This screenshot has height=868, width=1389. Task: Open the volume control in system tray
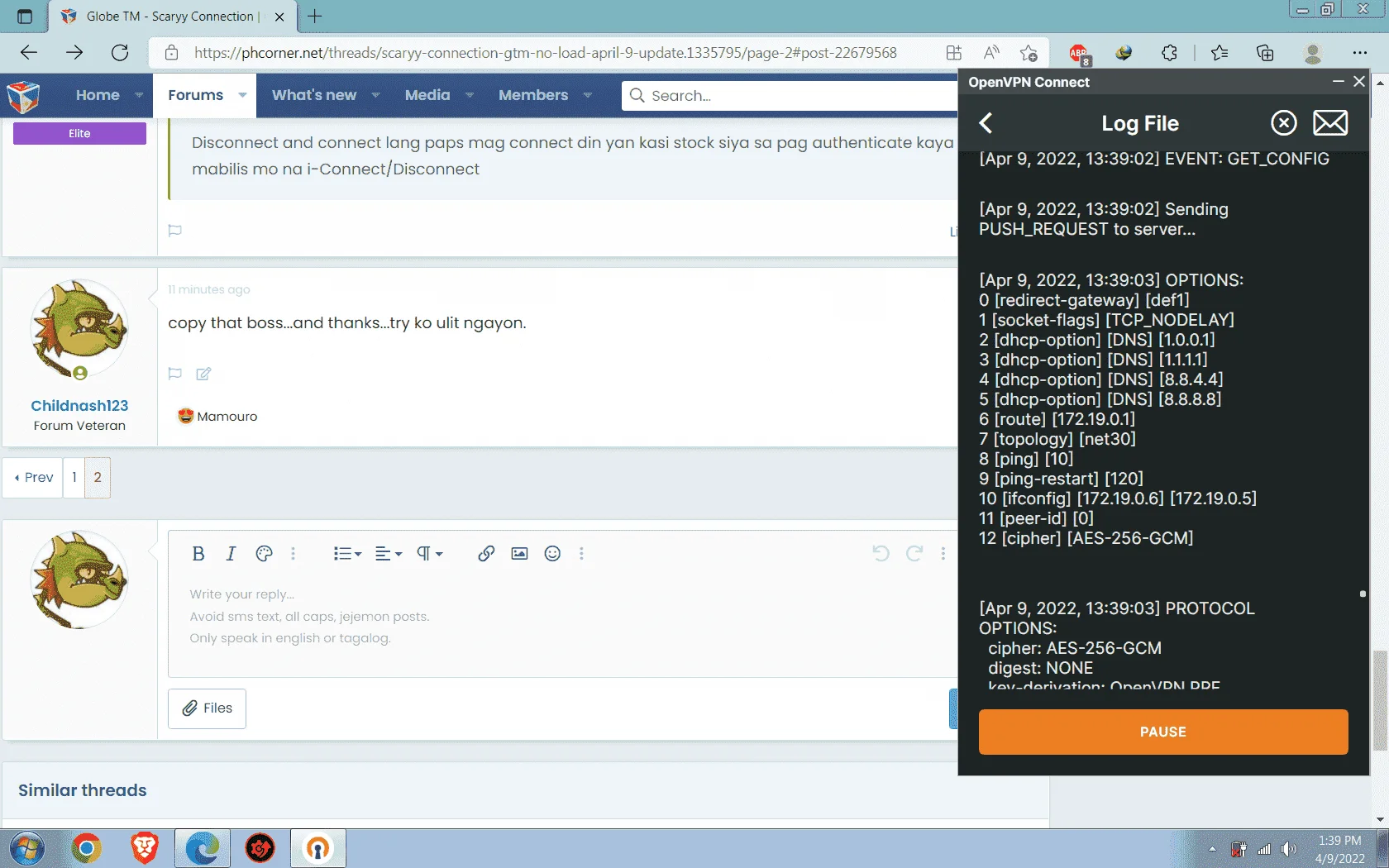coord(1289,849)
